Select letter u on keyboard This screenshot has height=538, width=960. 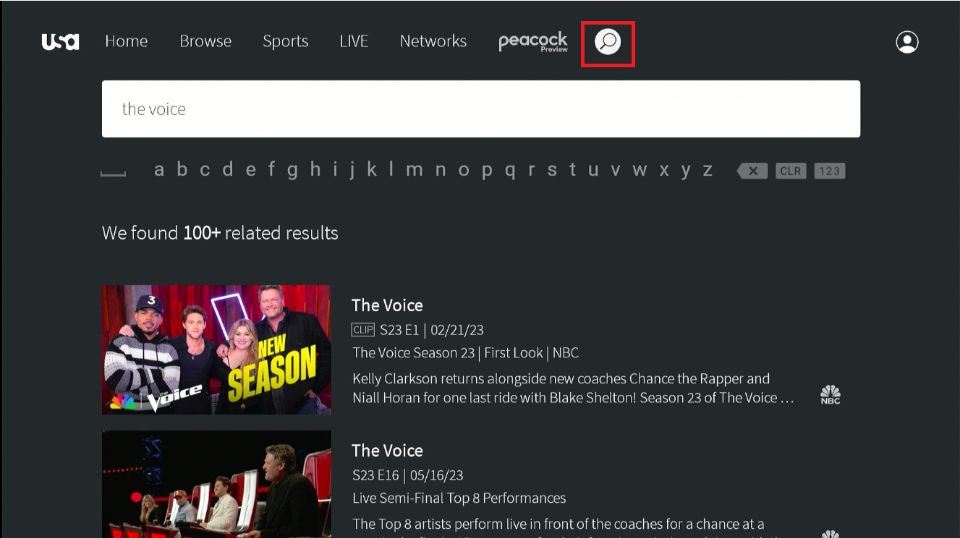coord(593,170)
